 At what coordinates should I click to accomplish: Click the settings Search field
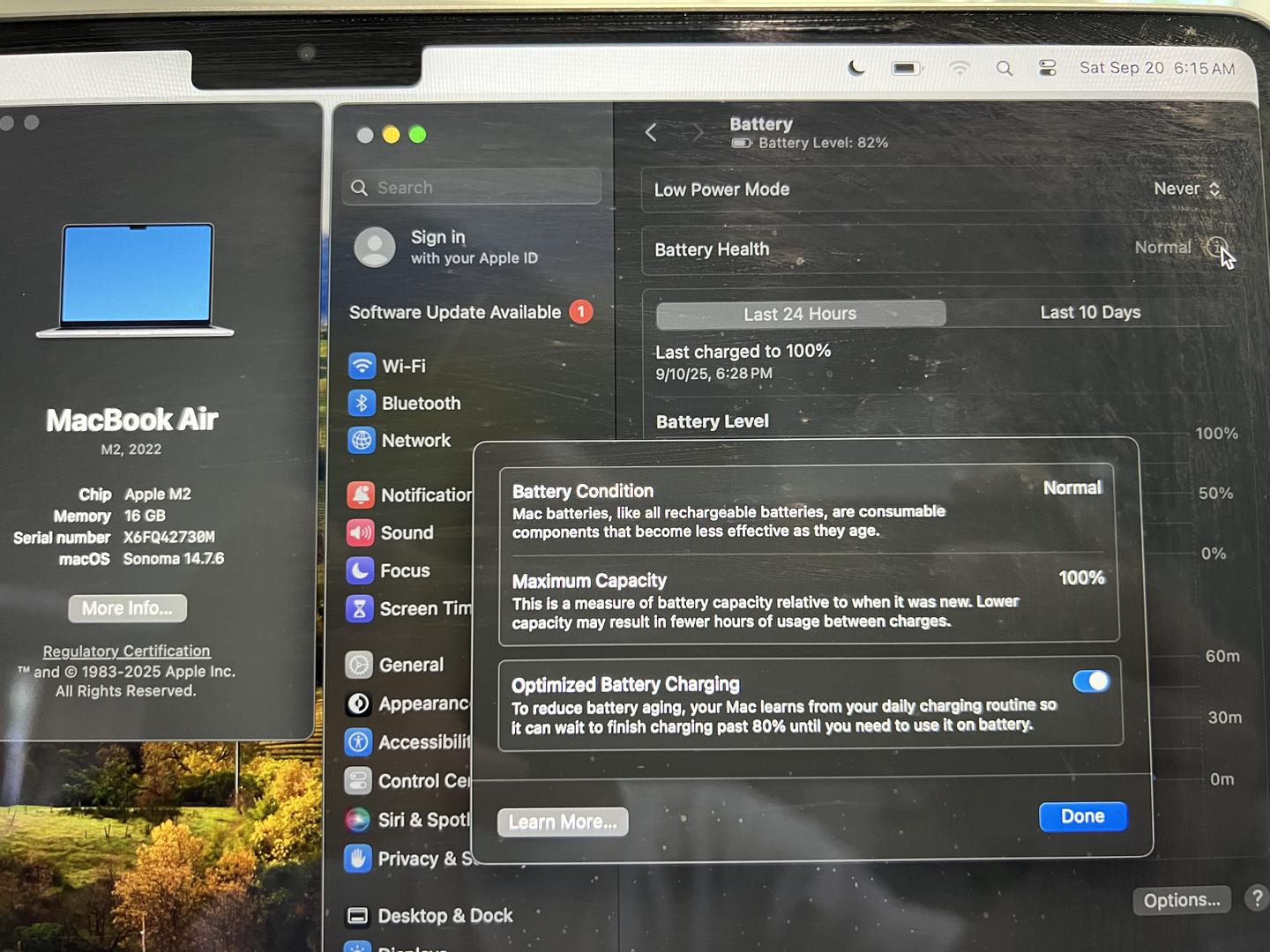coord(472,187)
